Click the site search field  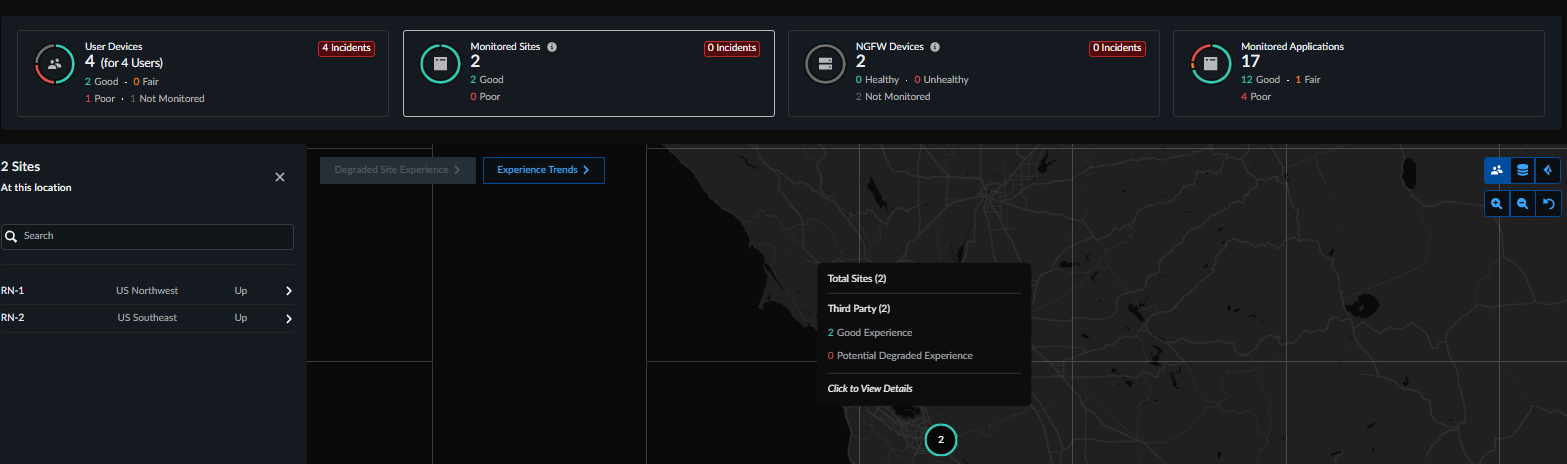[x=147, y=236]
